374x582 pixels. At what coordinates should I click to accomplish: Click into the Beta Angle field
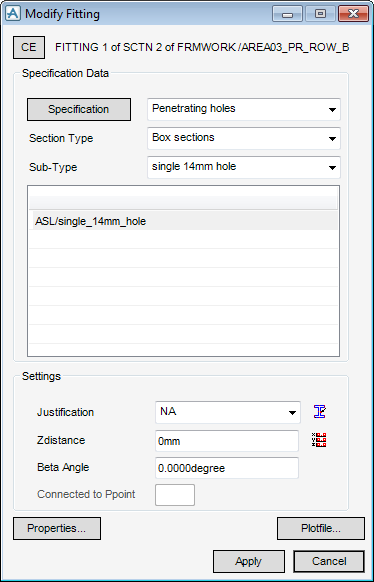227,468
